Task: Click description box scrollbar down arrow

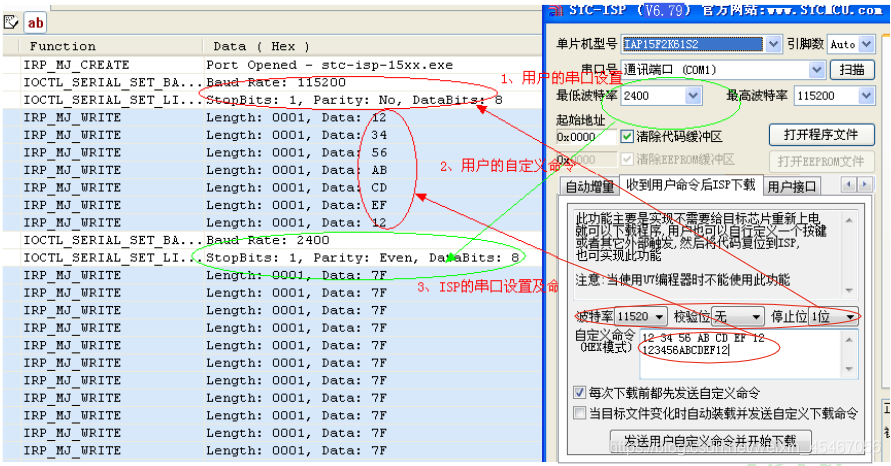Action: [x=850, y=290]
